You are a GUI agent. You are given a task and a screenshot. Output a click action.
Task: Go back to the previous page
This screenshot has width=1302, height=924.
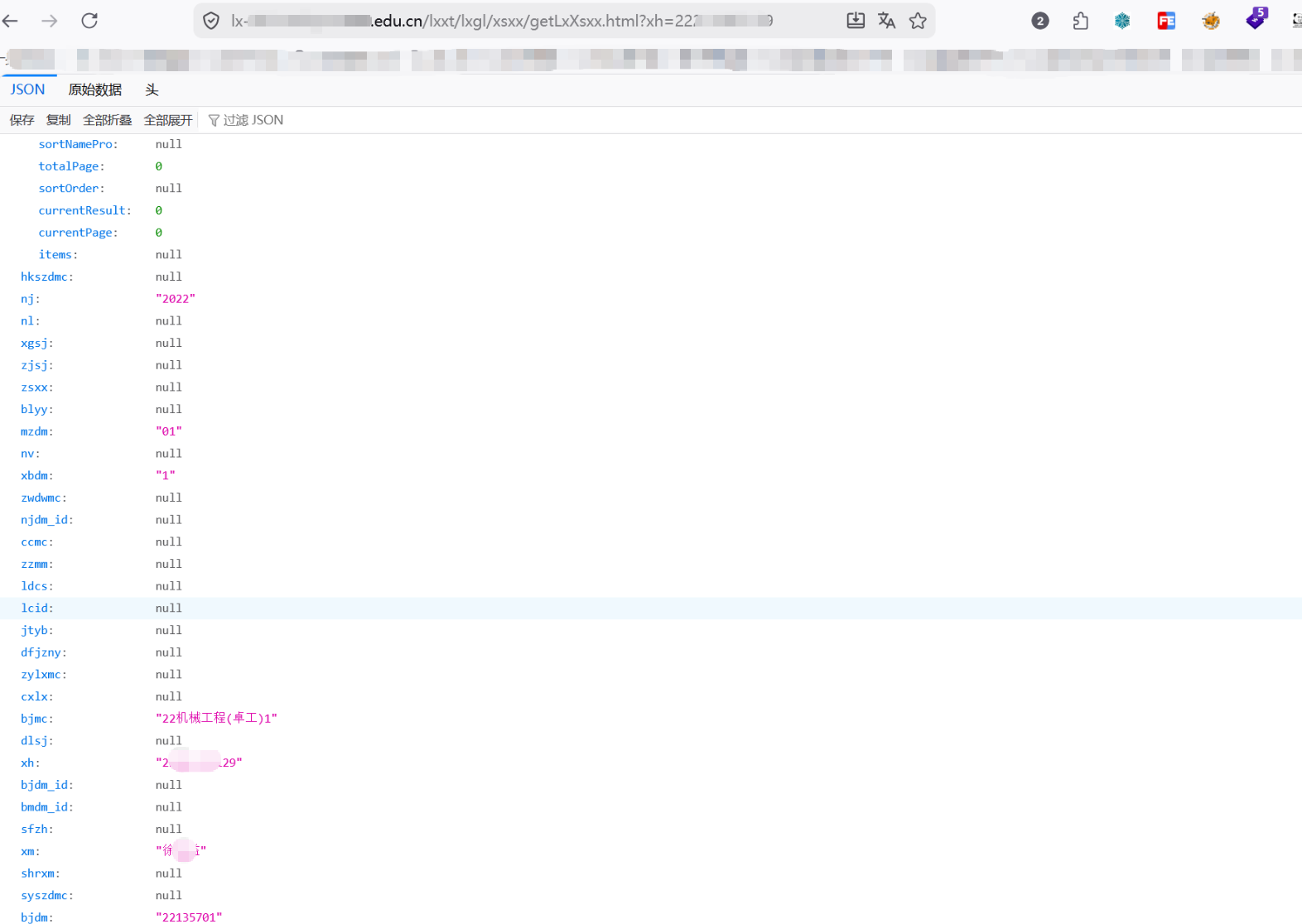[x=11, y=21]
